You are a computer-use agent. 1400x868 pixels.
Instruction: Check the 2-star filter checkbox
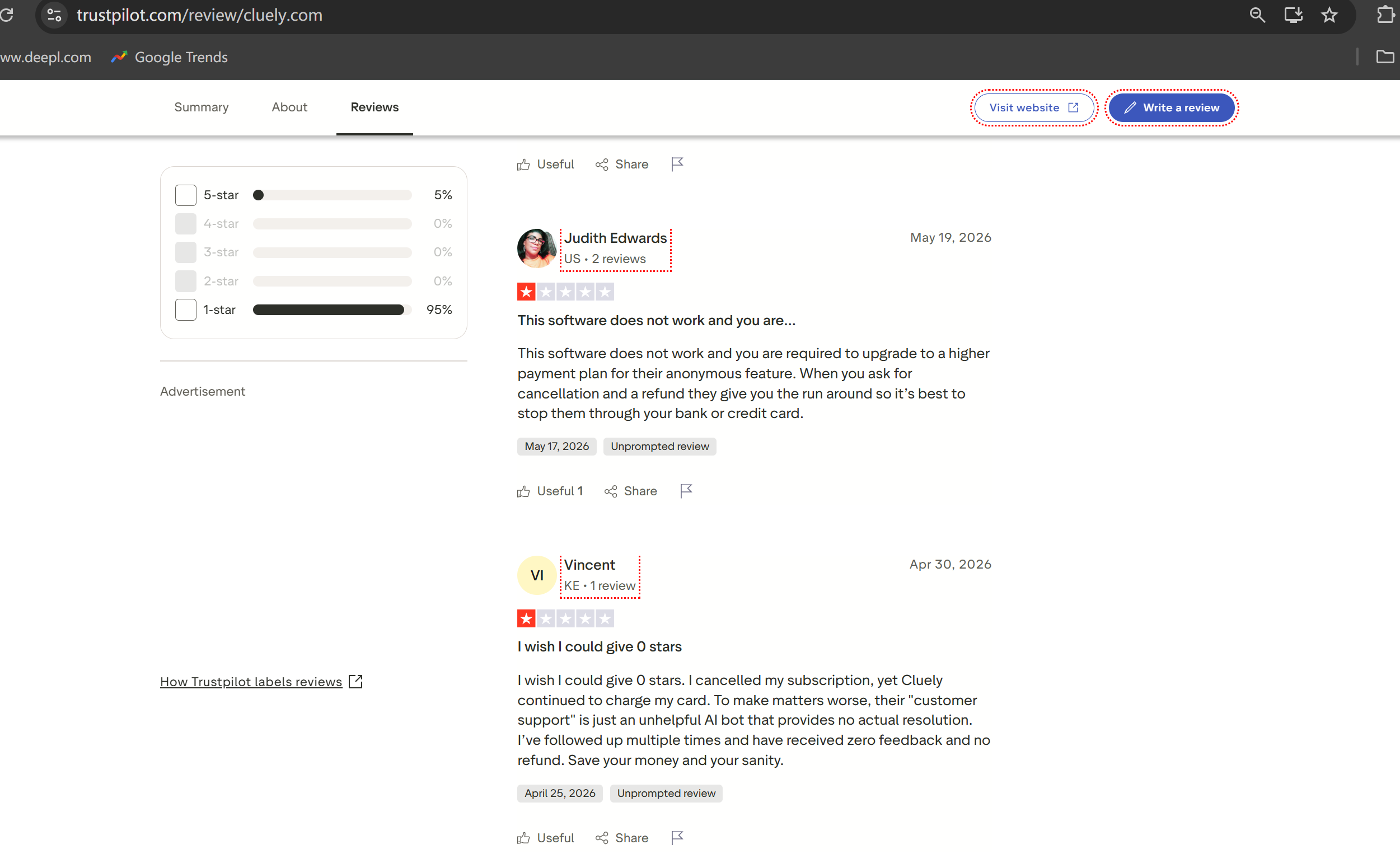(x=185, y=281)
